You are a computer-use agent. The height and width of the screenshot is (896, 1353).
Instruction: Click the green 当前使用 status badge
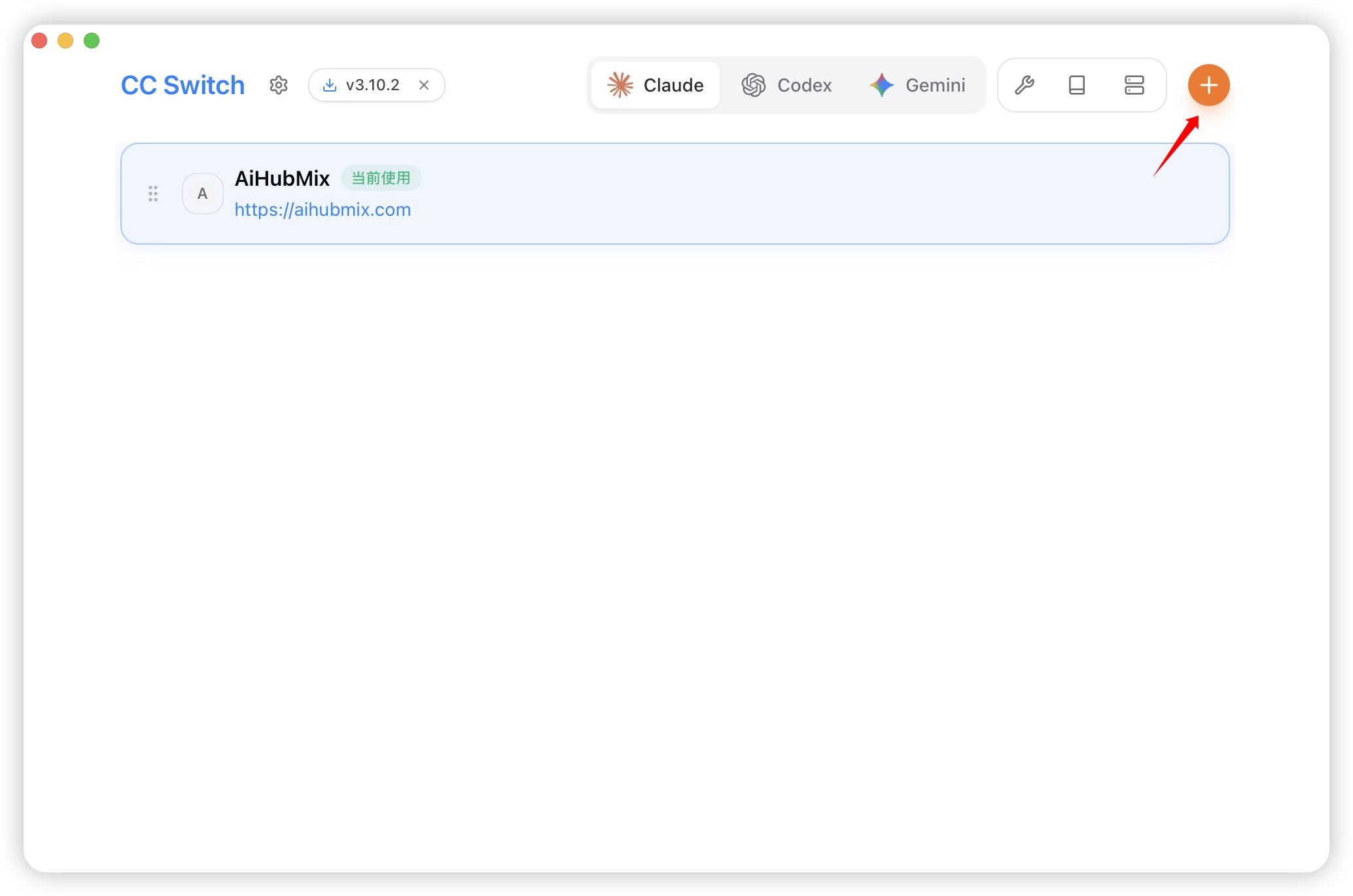click(381, 179)
